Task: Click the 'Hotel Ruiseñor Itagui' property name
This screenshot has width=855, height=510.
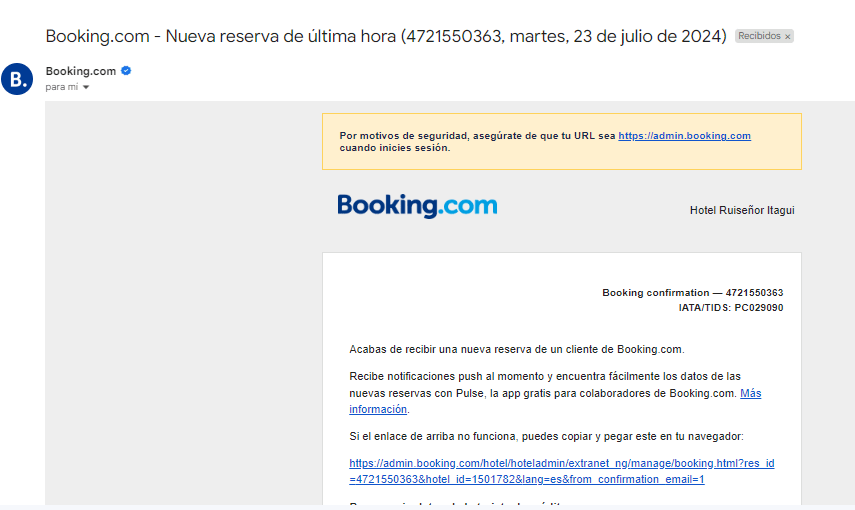Action: click(742, 210)
